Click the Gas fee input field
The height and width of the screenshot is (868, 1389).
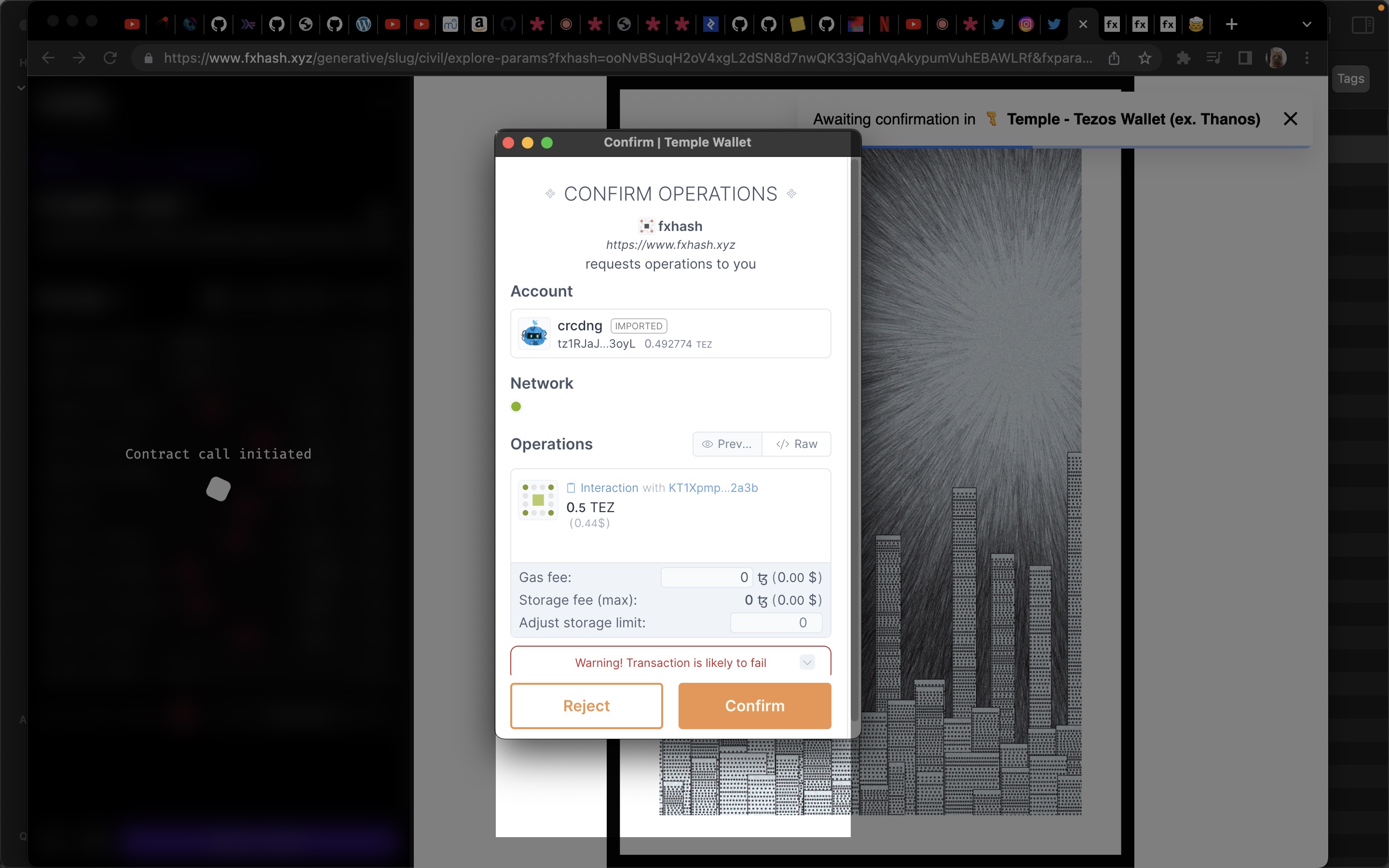pos(706,577)
